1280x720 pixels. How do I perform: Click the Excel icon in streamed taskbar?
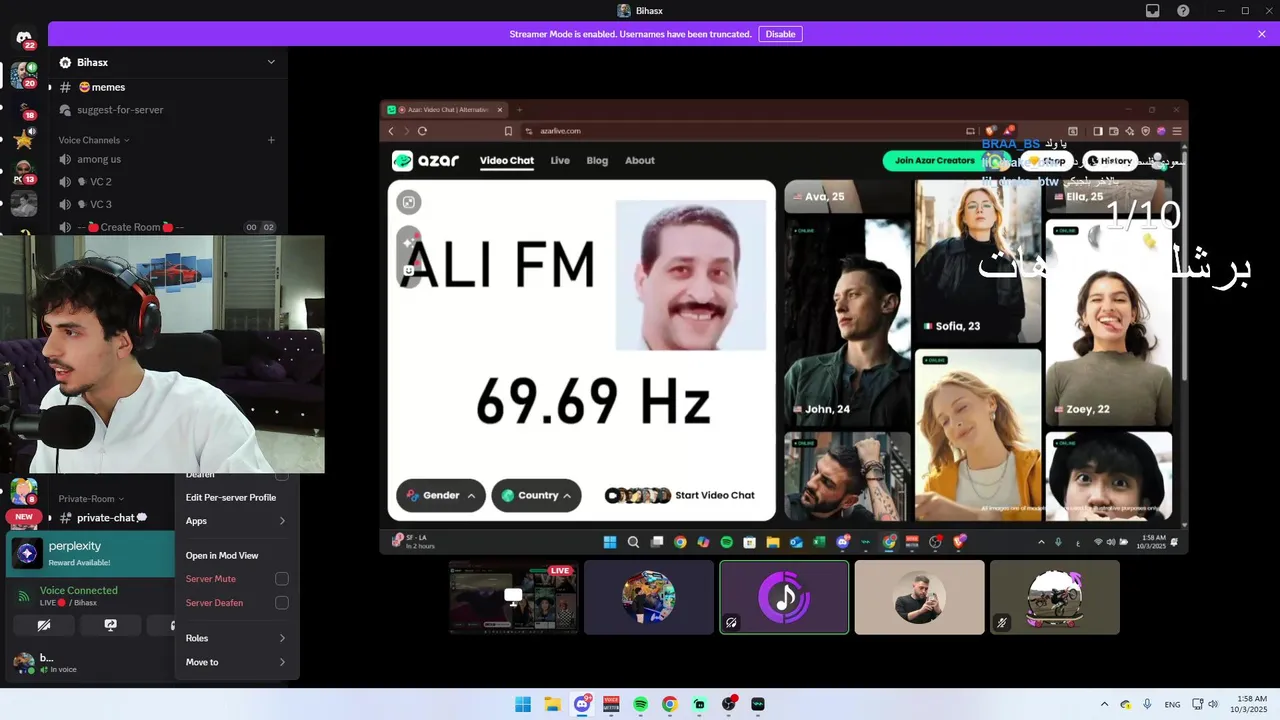tap(819, 542)
